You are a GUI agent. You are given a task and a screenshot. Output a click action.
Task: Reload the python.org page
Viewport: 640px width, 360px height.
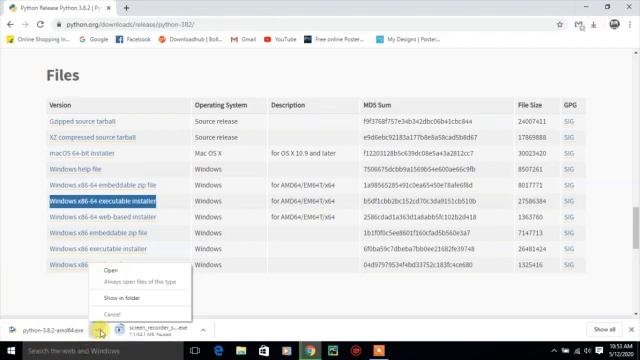click(40, 24)
